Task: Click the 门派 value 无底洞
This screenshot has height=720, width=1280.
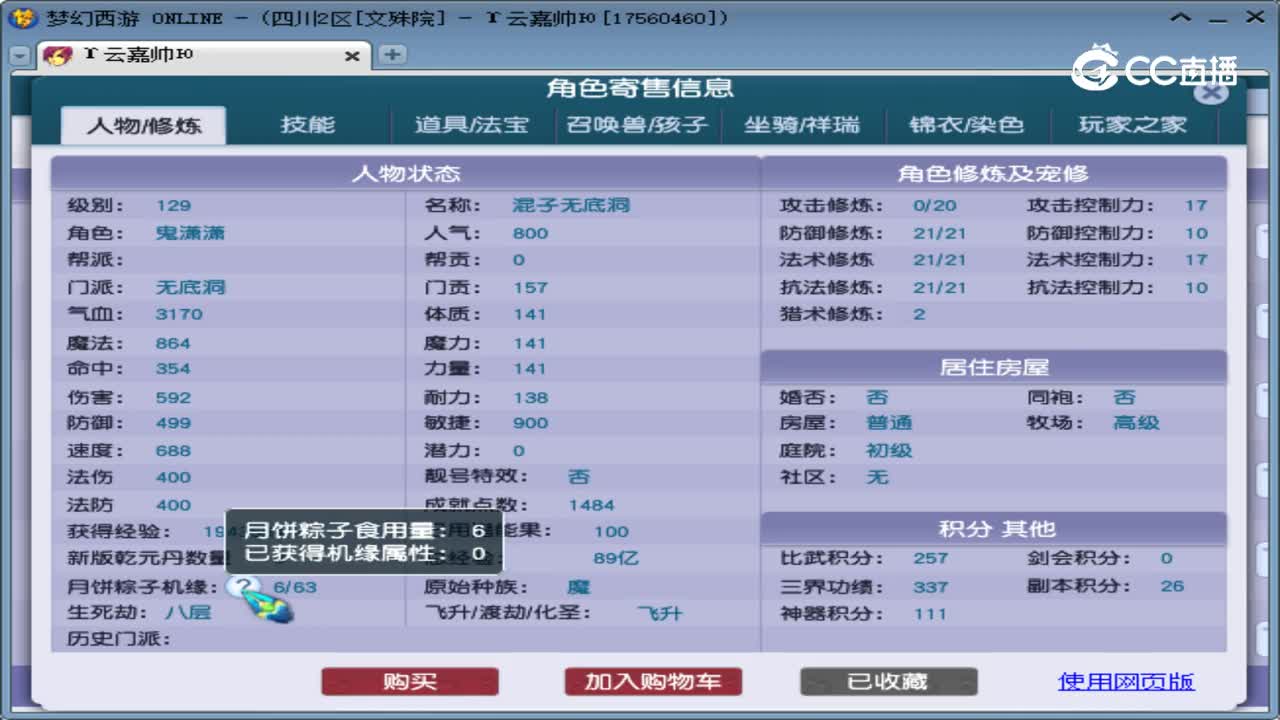Action: coord(190,287)
